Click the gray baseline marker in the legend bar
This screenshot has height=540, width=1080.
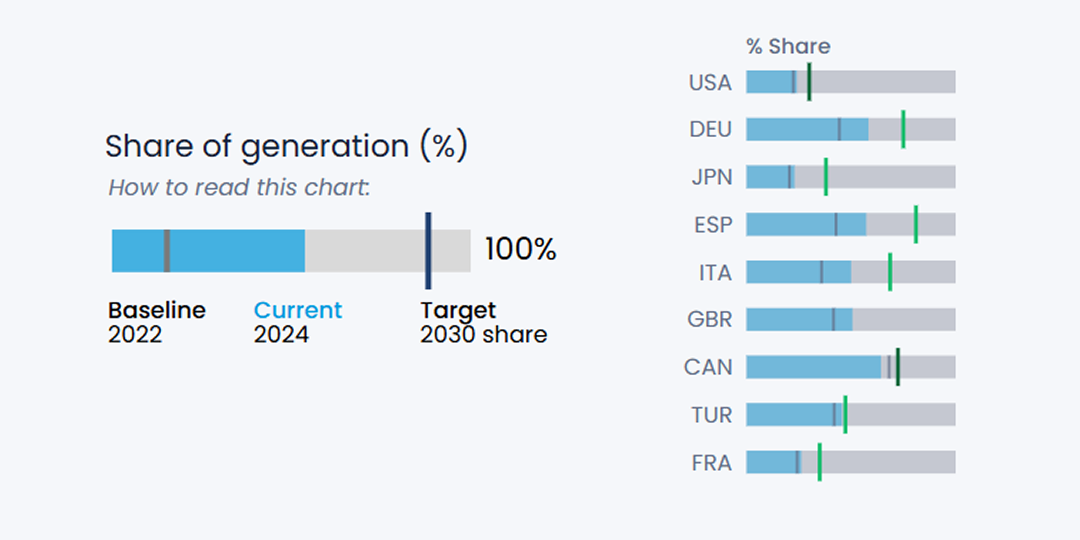tap(167, 250)
